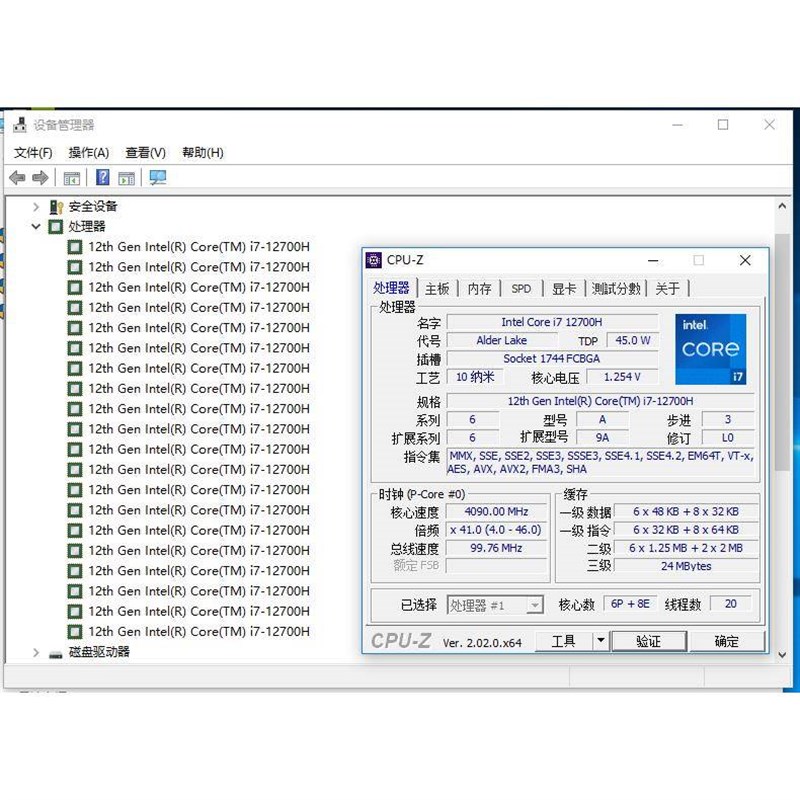Click the 工具 button in CPU-Z
The height and width of the screenshot is (800, 800).
coord(563,641)
